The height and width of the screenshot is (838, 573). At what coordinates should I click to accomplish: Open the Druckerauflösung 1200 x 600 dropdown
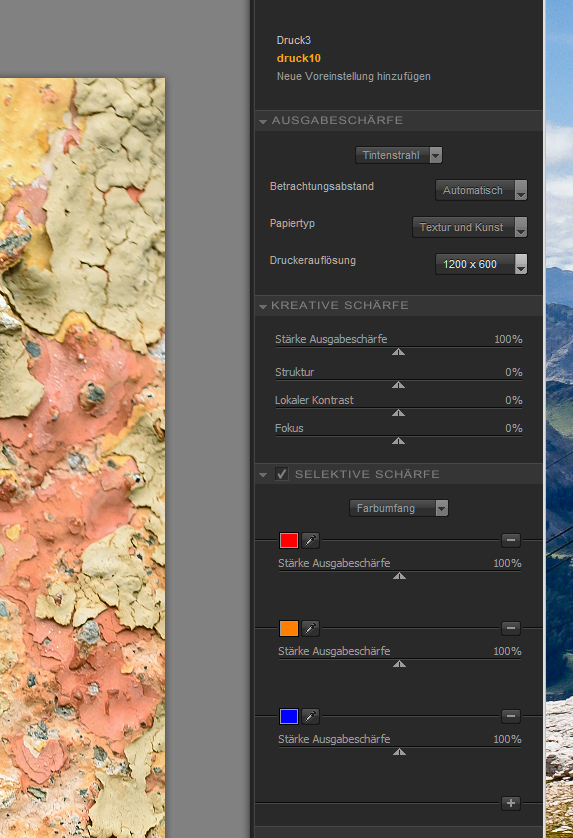point(481,264)
